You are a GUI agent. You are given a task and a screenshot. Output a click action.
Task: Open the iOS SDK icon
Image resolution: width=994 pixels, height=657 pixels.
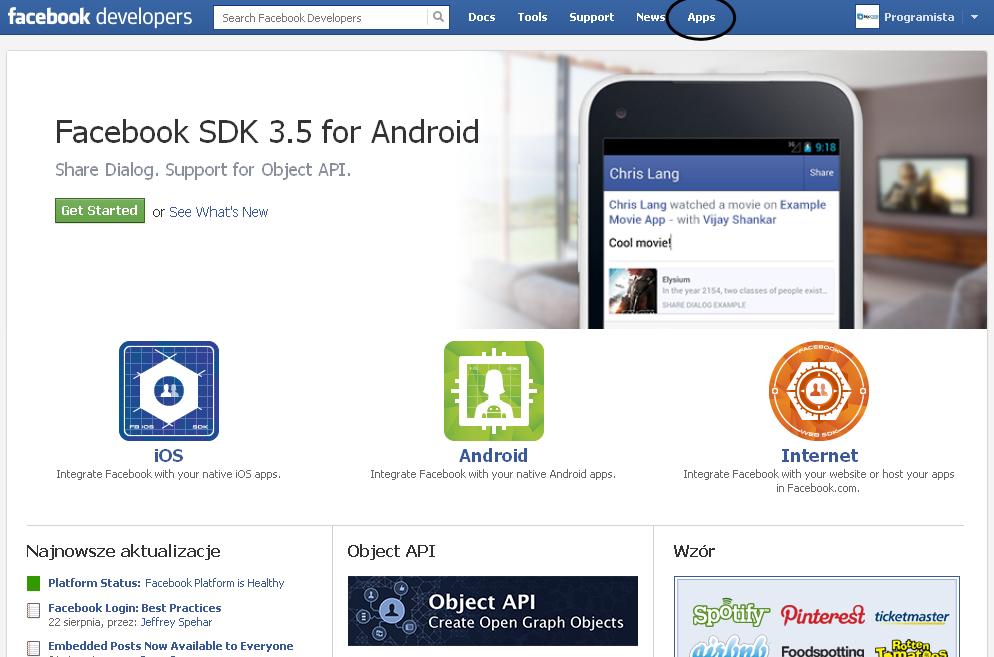(x=169, y=391)
